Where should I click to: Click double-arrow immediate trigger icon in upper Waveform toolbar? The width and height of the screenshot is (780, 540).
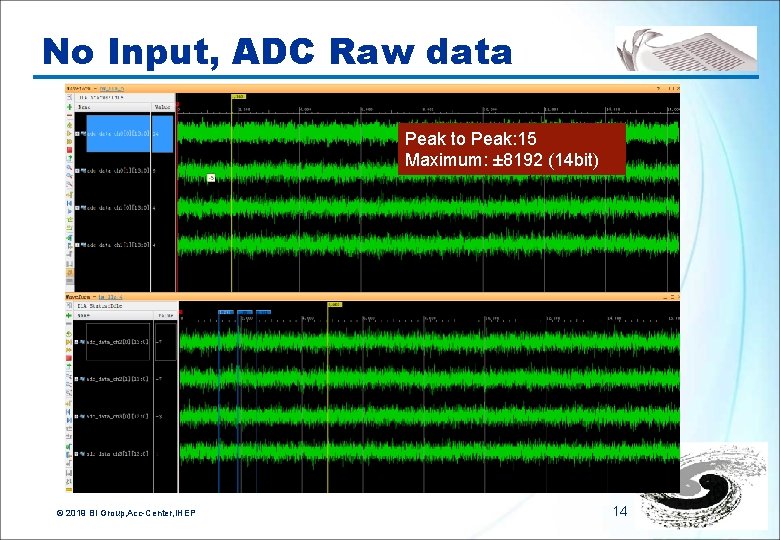(70, 142)
